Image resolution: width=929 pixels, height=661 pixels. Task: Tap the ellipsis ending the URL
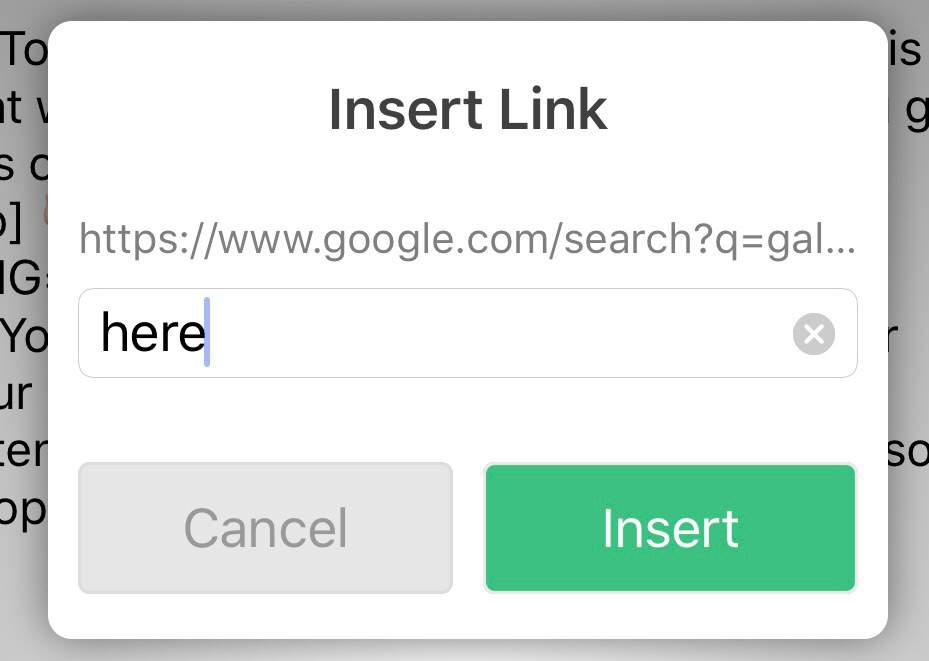(x=841, y=249)
